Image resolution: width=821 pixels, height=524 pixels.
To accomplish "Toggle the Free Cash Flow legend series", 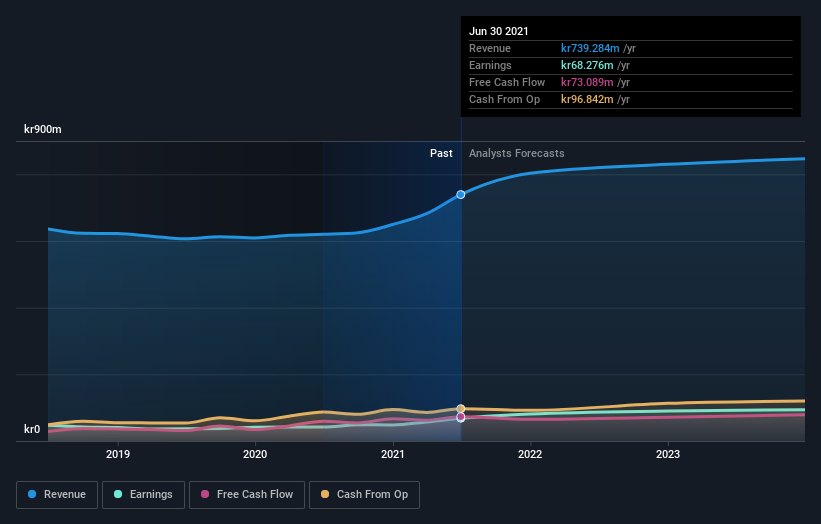I will [247, 495].
